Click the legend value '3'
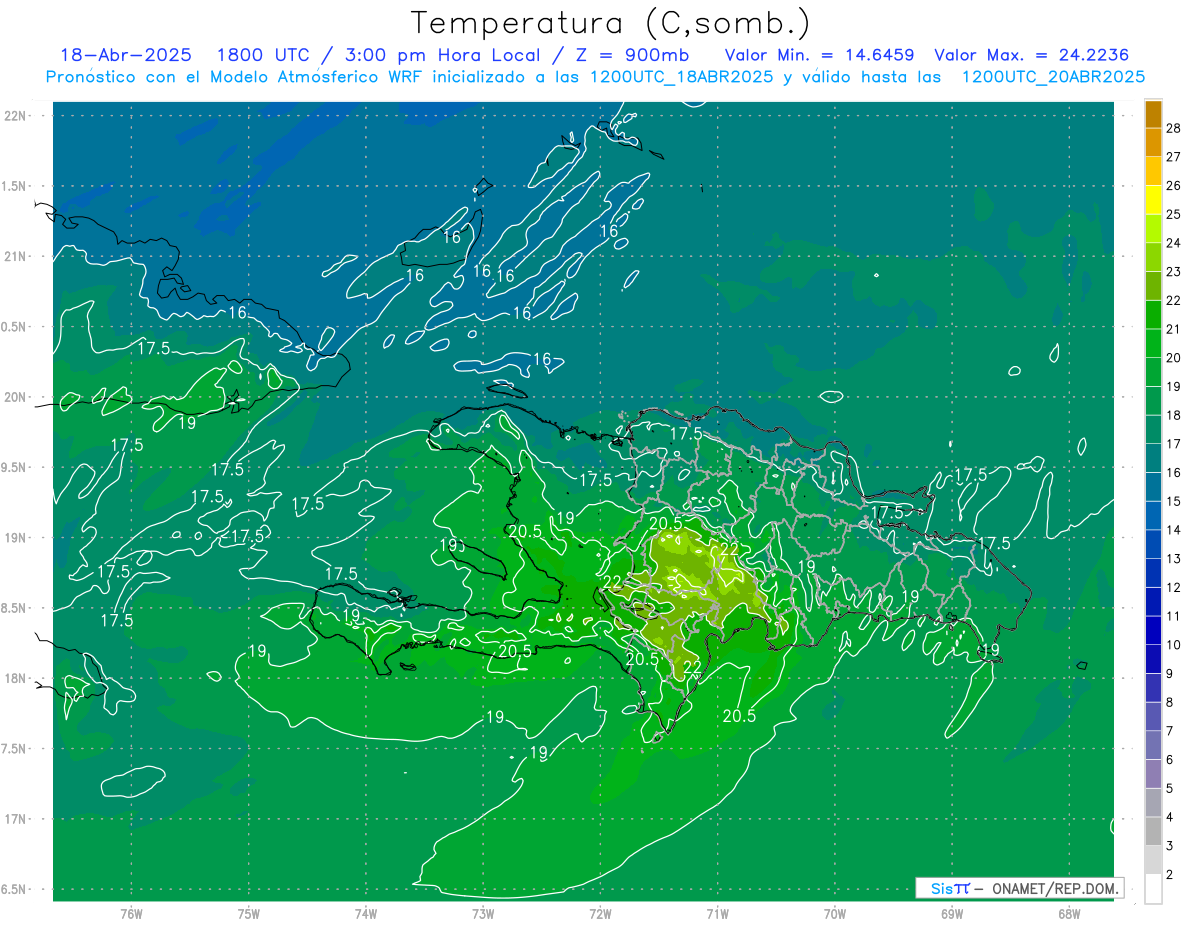This screenshot has height=927, width=1200. (1171, 846)
